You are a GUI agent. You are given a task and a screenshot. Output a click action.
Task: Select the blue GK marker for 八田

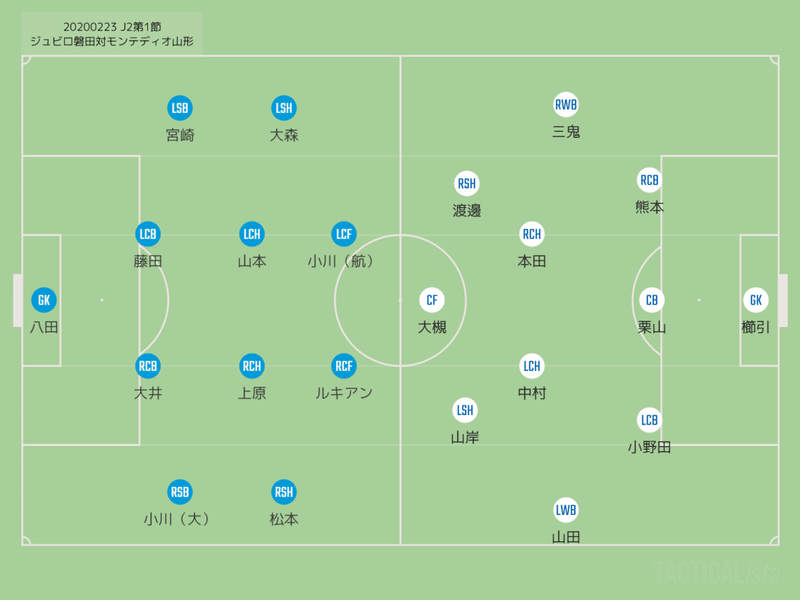click(x=44, y=300)
